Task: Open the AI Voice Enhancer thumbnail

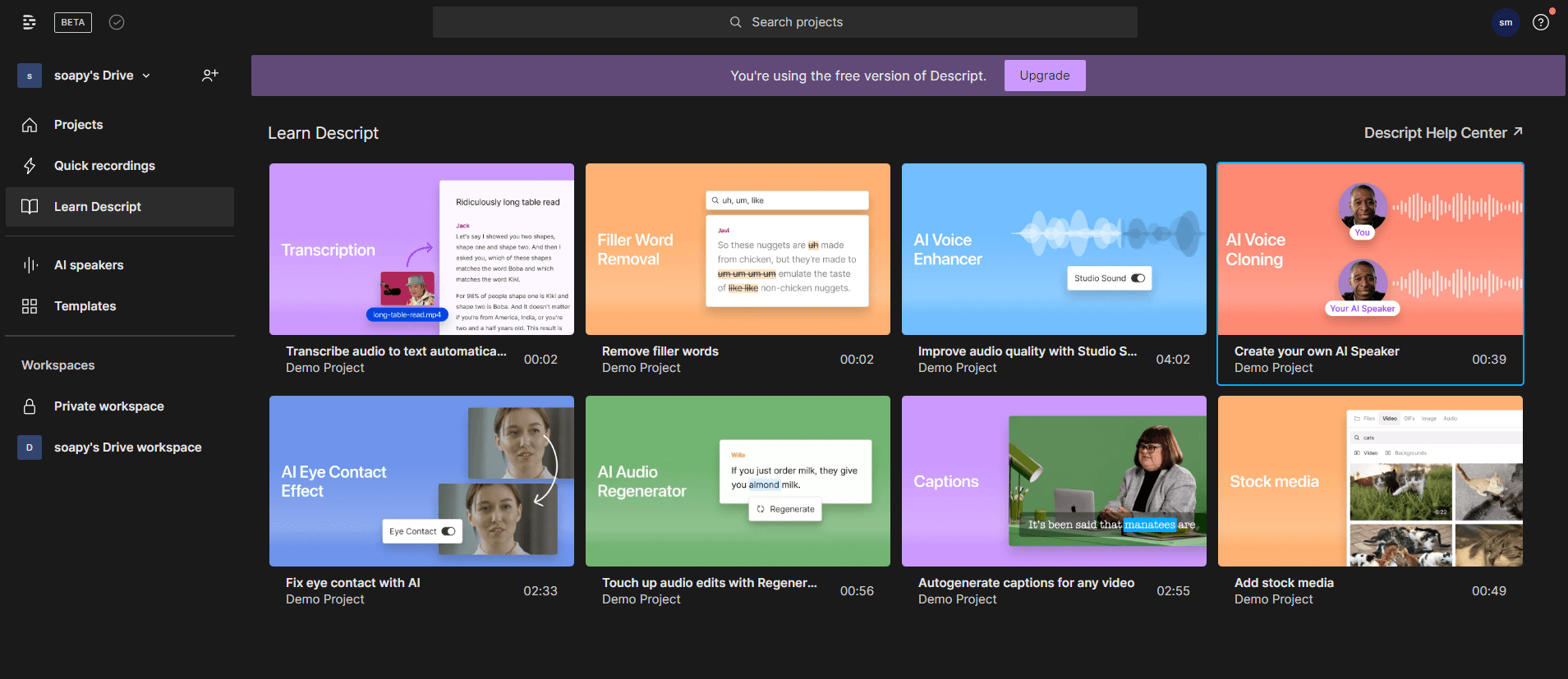Action: click(x=1054, y=249)
